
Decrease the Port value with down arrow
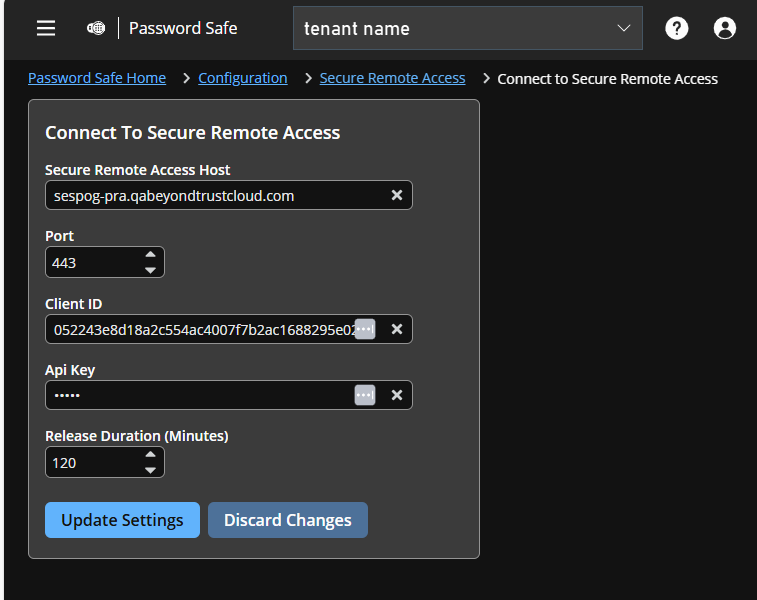(151, 270)
